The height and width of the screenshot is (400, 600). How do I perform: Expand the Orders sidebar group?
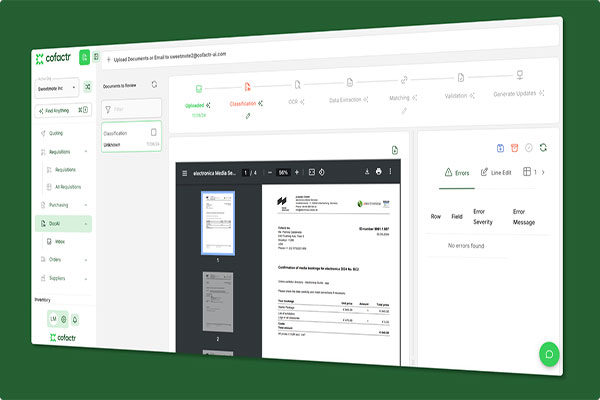(86, 260)
